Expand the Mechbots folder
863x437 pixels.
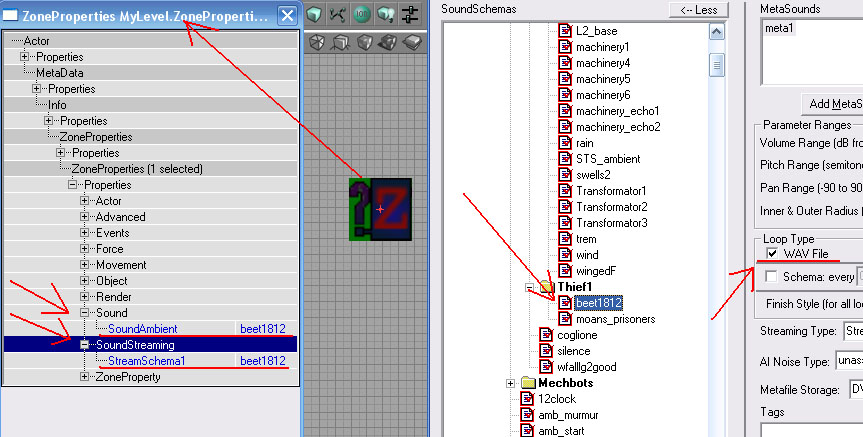pyautogui.click(x=512, y=383)
